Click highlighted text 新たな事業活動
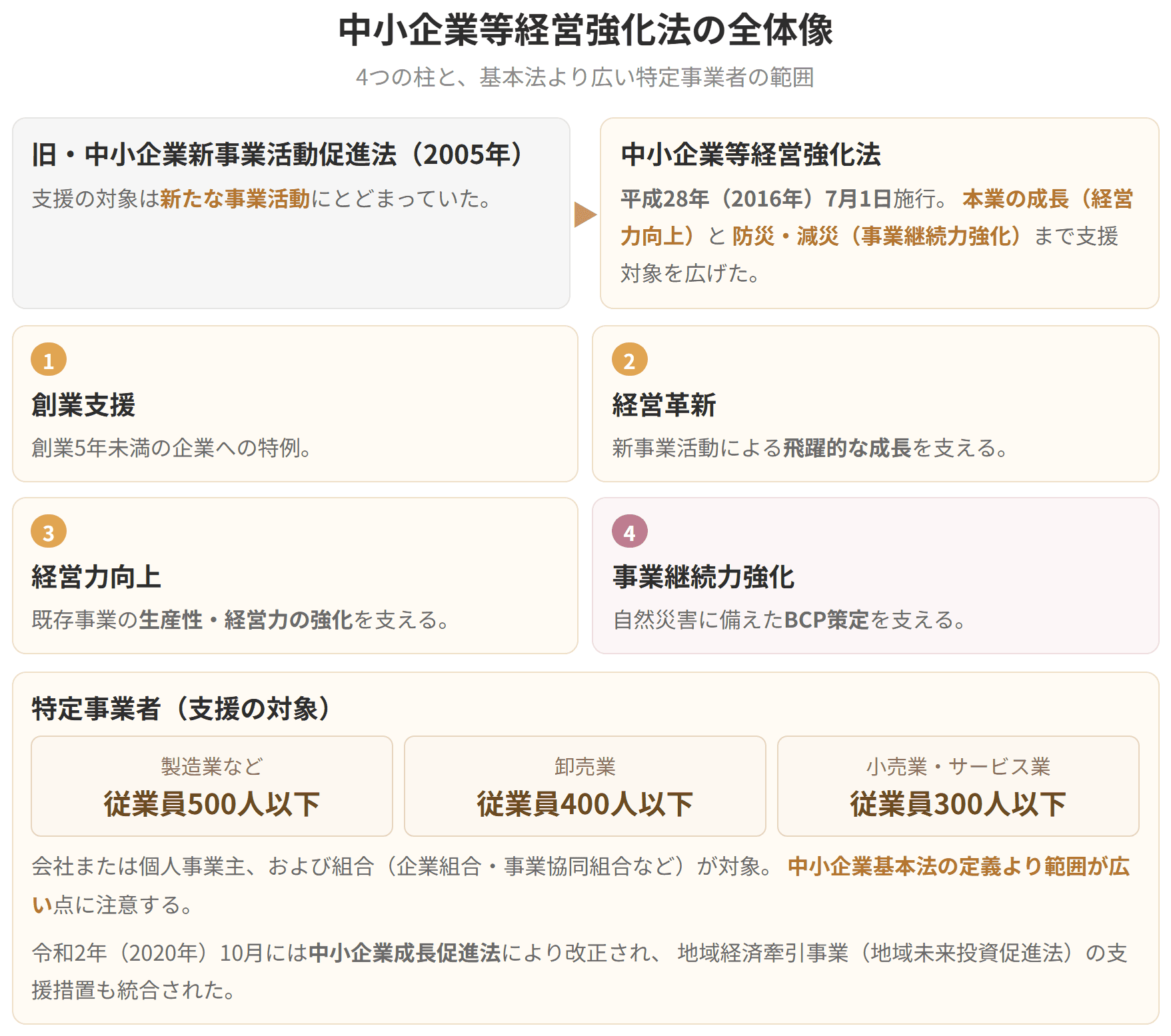Image resolution: width=1171 pixels, height=1036 pixels. (x=235, y=199)
